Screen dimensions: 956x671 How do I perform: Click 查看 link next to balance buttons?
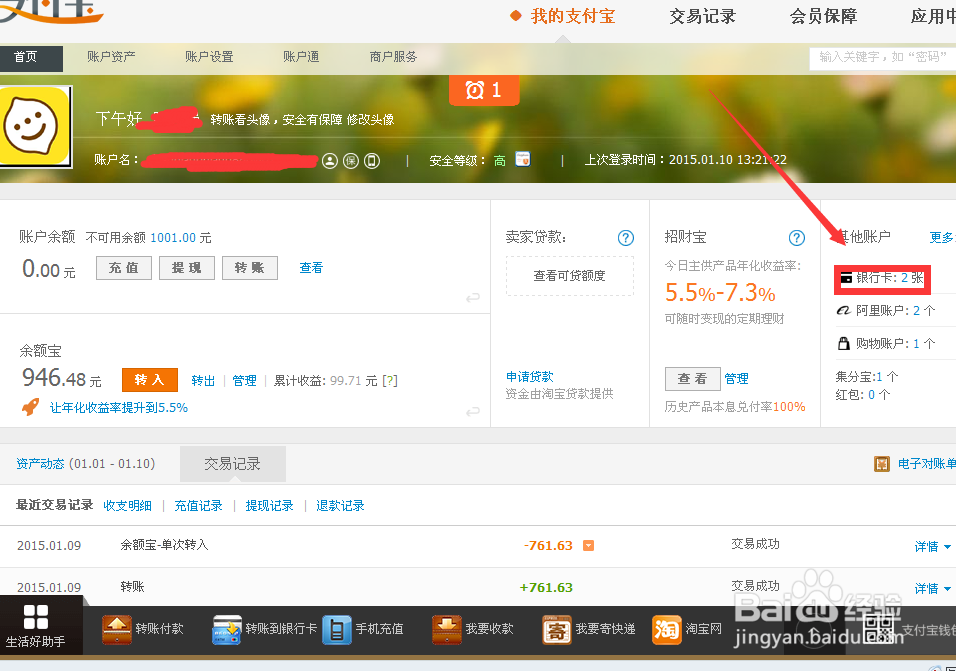click(x=311, y=268)
